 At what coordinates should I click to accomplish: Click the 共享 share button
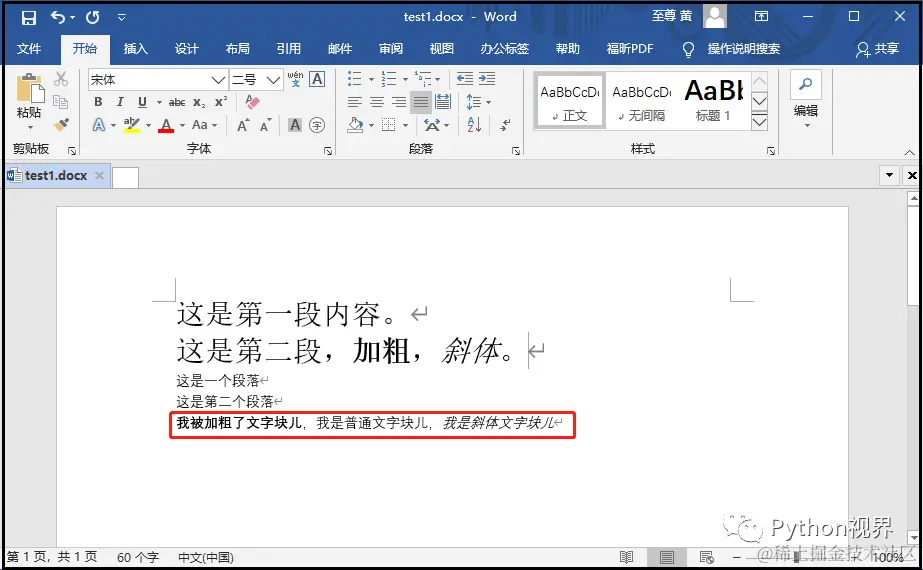[877, 49]
